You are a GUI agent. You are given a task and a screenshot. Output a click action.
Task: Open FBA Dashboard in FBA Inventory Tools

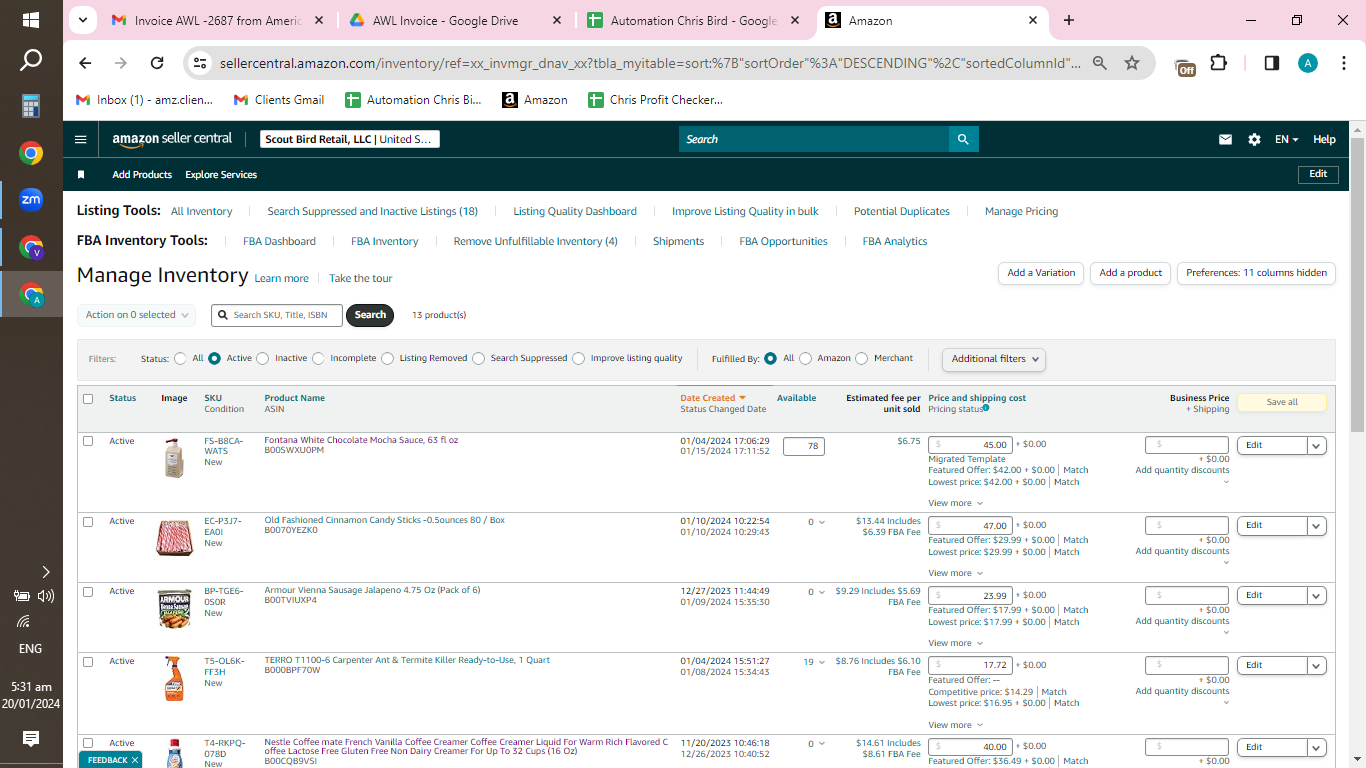tap(279, 242)
